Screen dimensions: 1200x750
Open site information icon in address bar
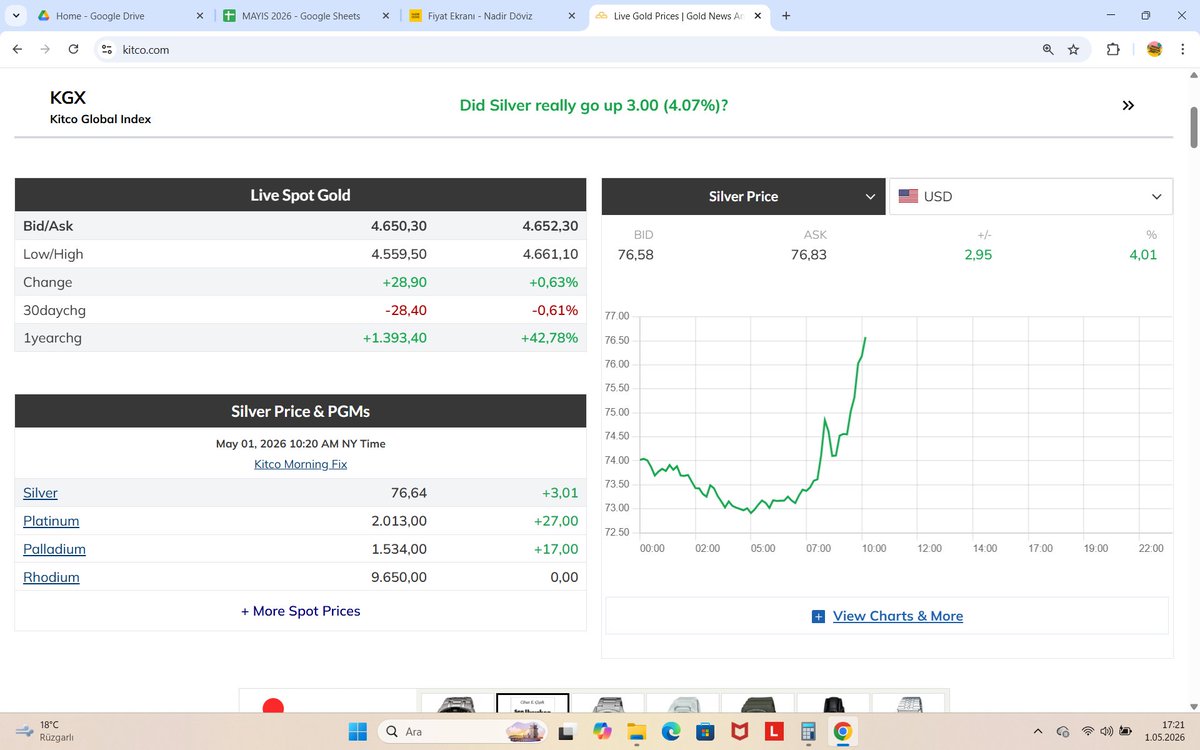108,49
